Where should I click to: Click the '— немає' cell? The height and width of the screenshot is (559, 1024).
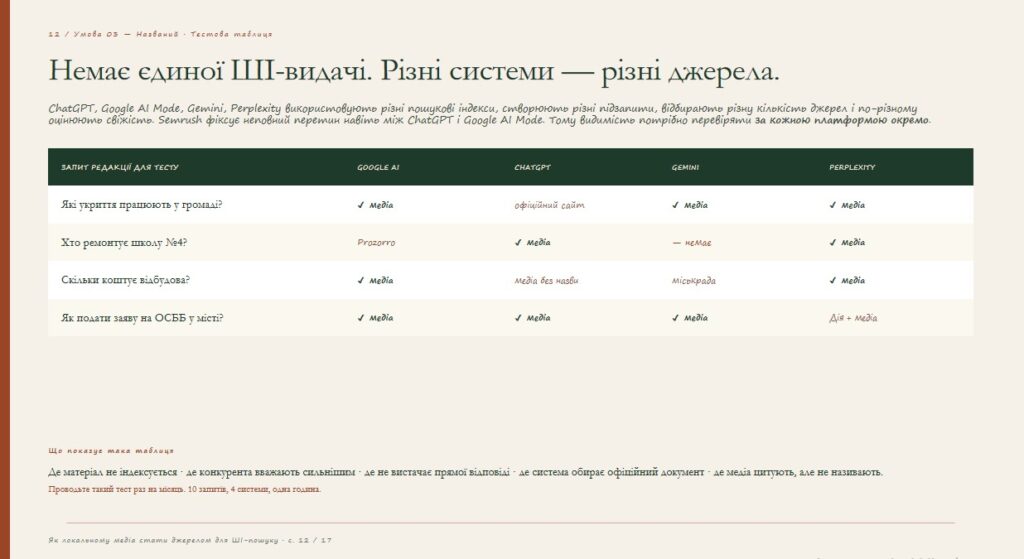click(692, 242)
